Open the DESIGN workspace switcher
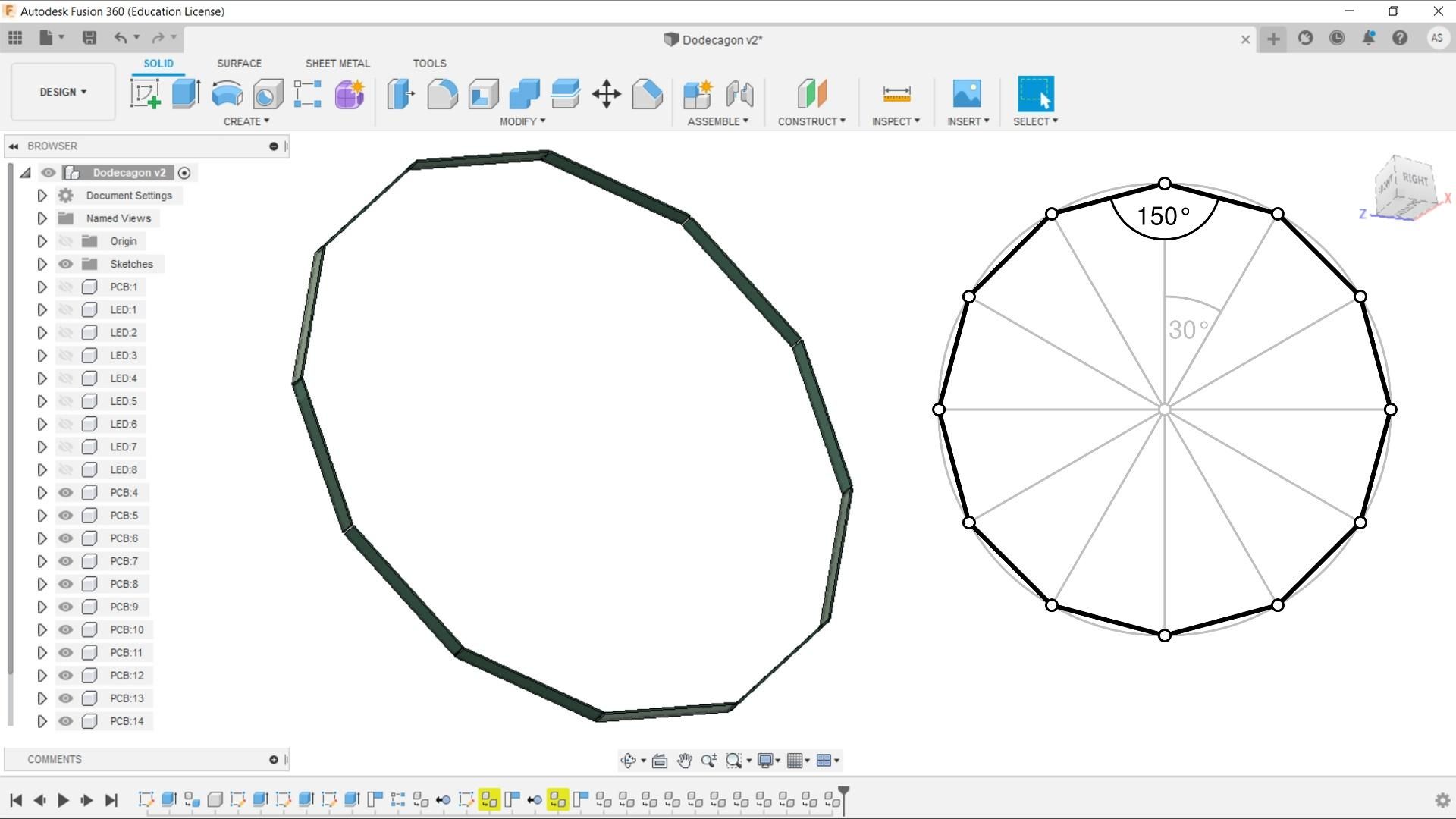This screenshot has width=1456, height=819. click(x=62, y=92)
